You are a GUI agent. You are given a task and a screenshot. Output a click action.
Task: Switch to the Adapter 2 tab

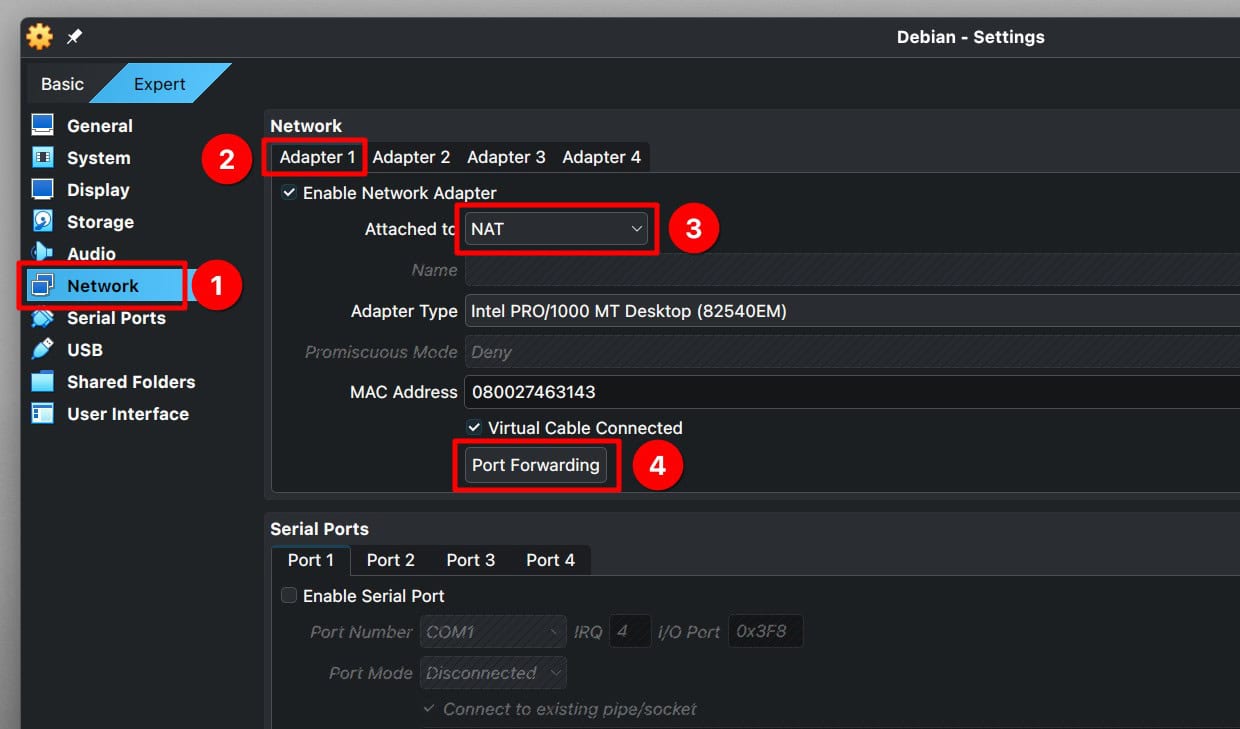coord(411,156)
